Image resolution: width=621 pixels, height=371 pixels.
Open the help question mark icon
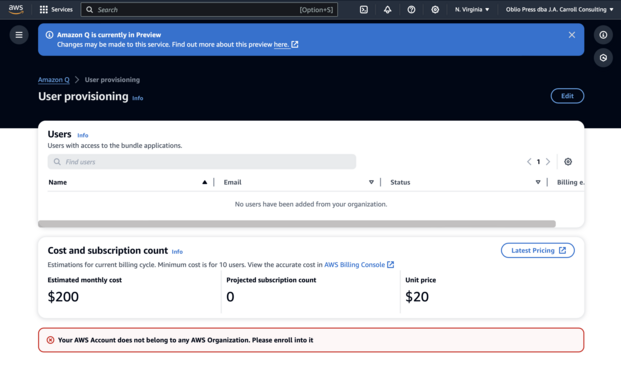pyautogui.click(x=411, y=10)
